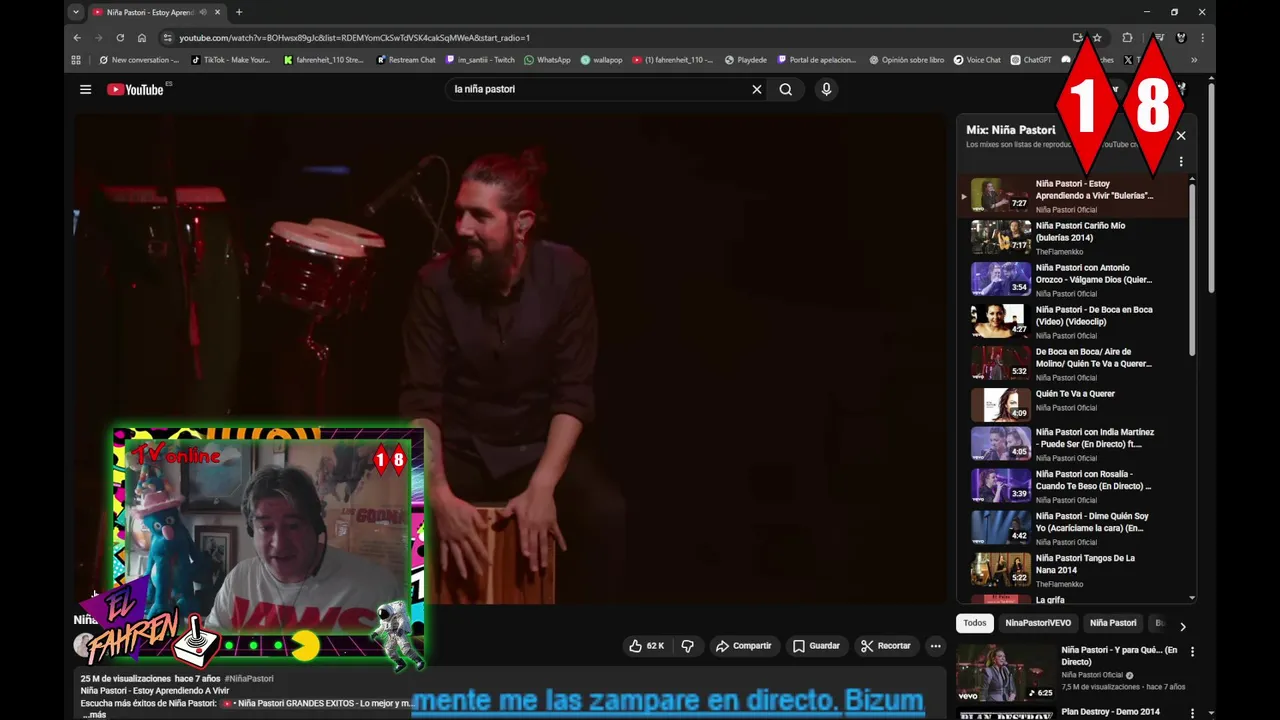Open 'De Boca en Boca/ Aire de Molino' title
Viewport: 1280px width, 720px height.
point(1093,358)
